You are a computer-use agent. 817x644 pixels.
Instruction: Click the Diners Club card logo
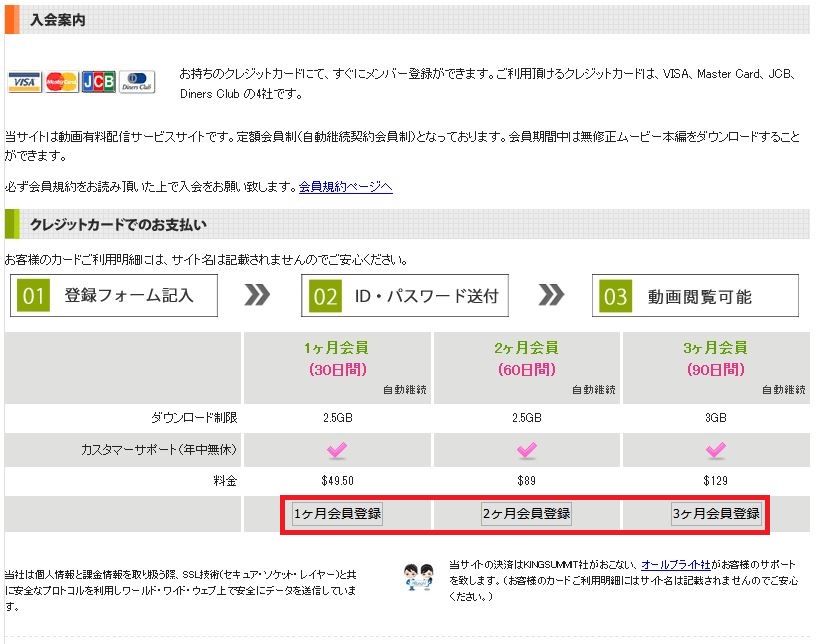pos(137,82)
